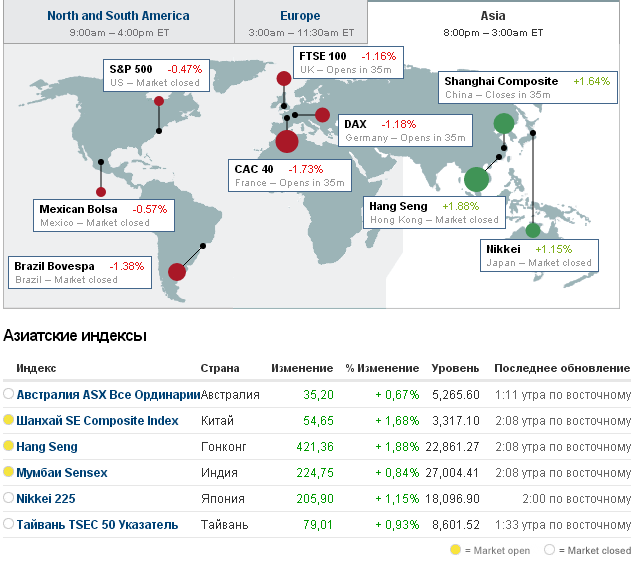Open the Мумбаи Sensex link
Viewport: 637px width, 568px height.
[62, 473]
